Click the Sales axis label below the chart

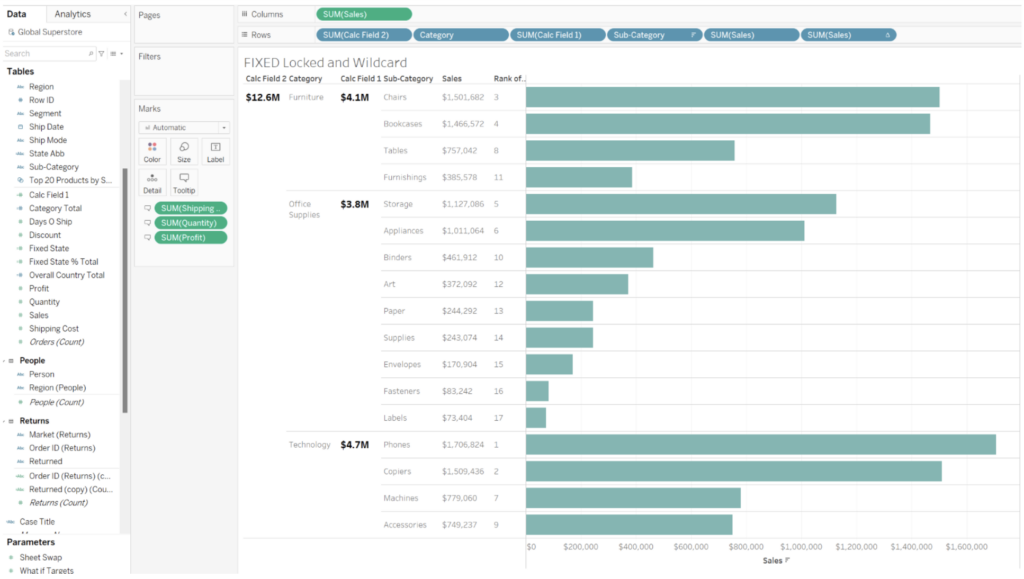[772, 561]
